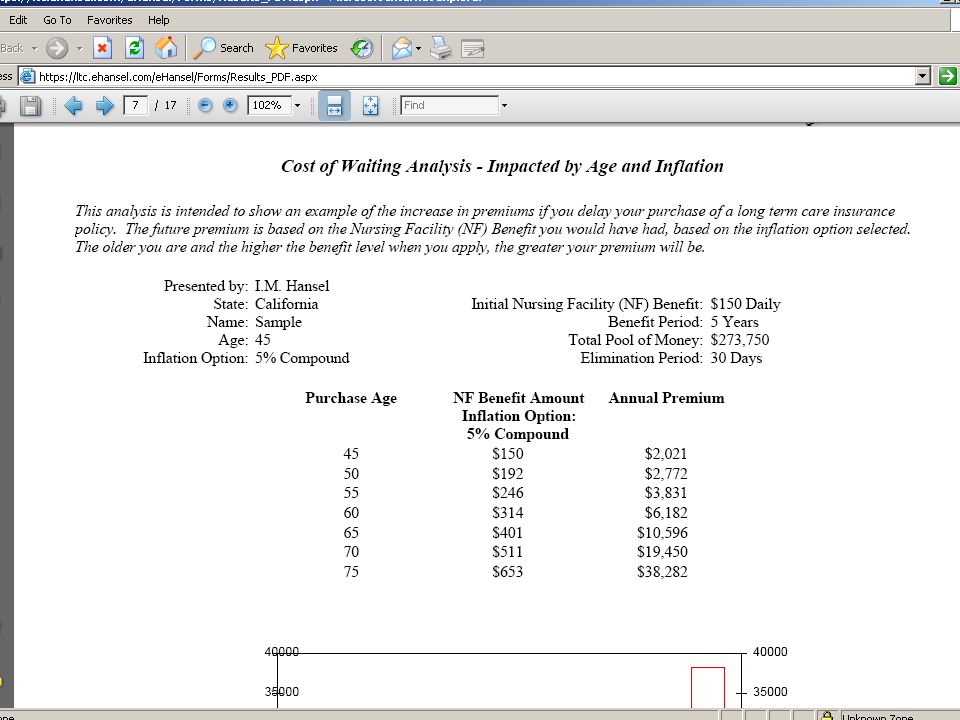Image resolution: width=960 pixels, height=720 pixels.
Task: Click the 30 Days elimination period value
Action: 736,358
